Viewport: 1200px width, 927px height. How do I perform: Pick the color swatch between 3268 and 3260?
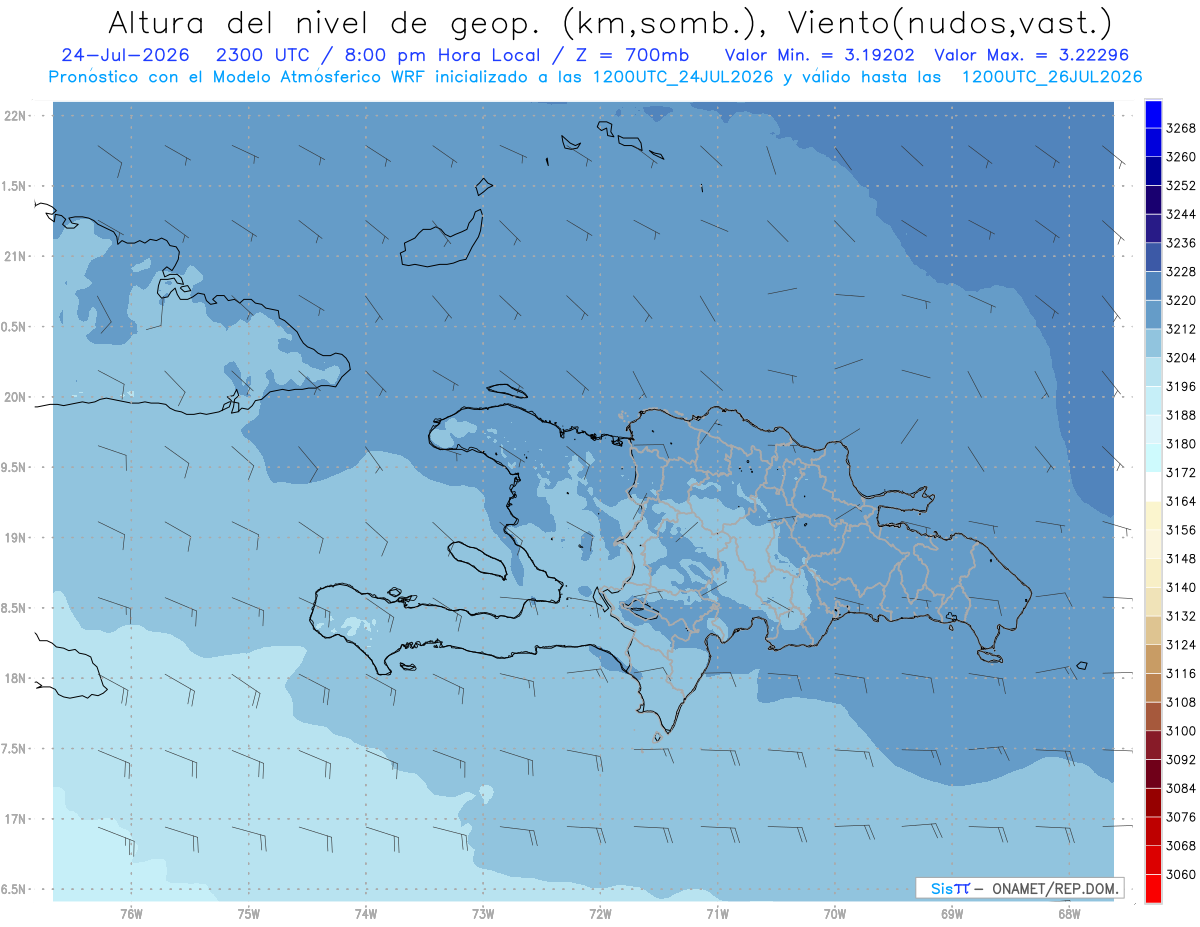(1153, 143)
